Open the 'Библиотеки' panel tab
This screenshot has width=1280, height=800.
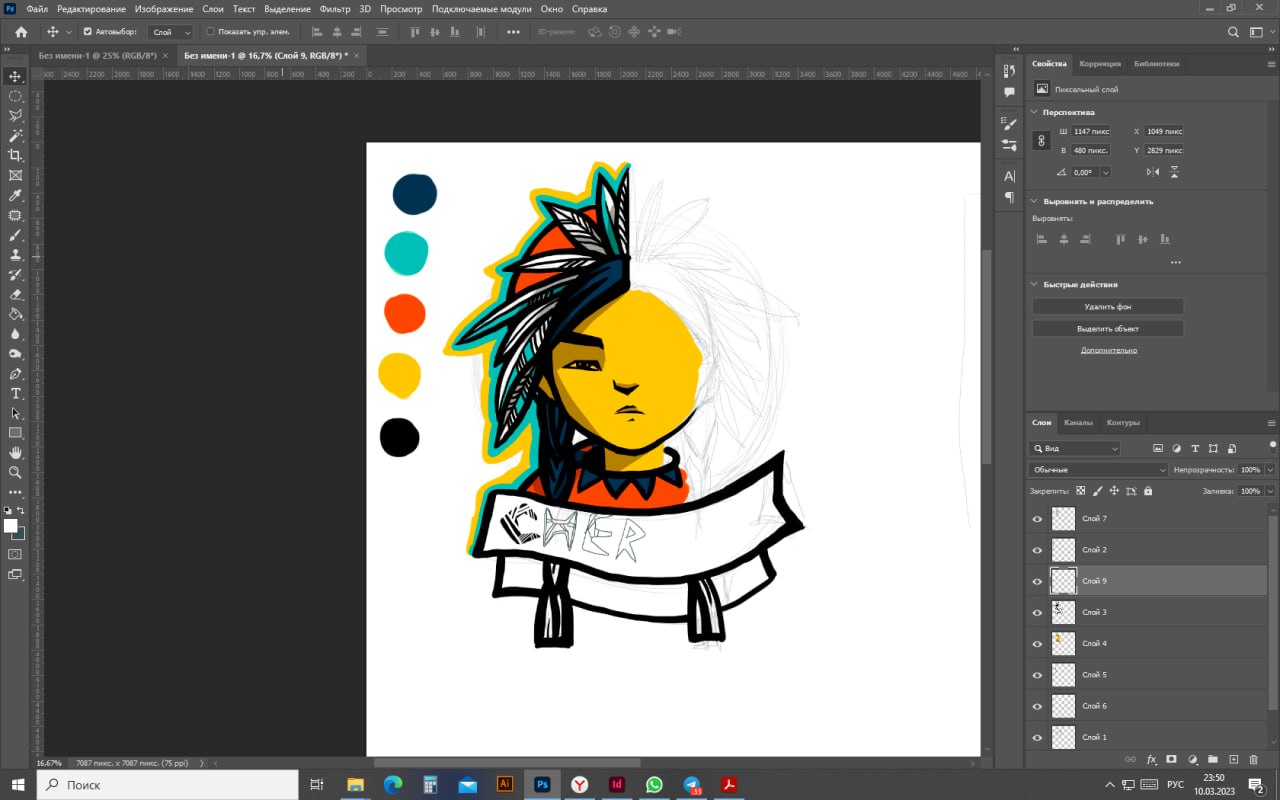(x=1156, y=64)
